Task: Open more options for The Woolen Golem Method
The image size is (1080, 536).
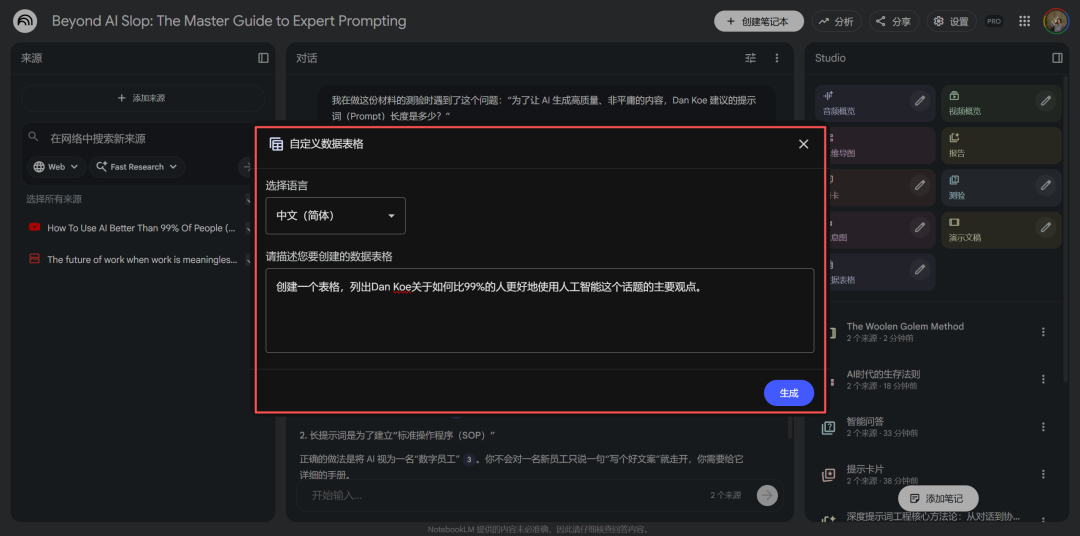Action: coord(1043,332)
